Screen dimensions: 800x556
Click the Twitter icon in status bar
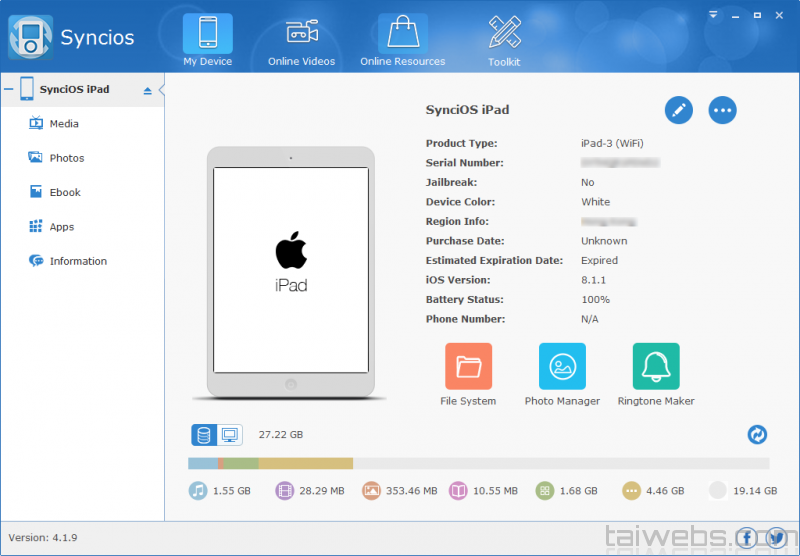point(775,537)
